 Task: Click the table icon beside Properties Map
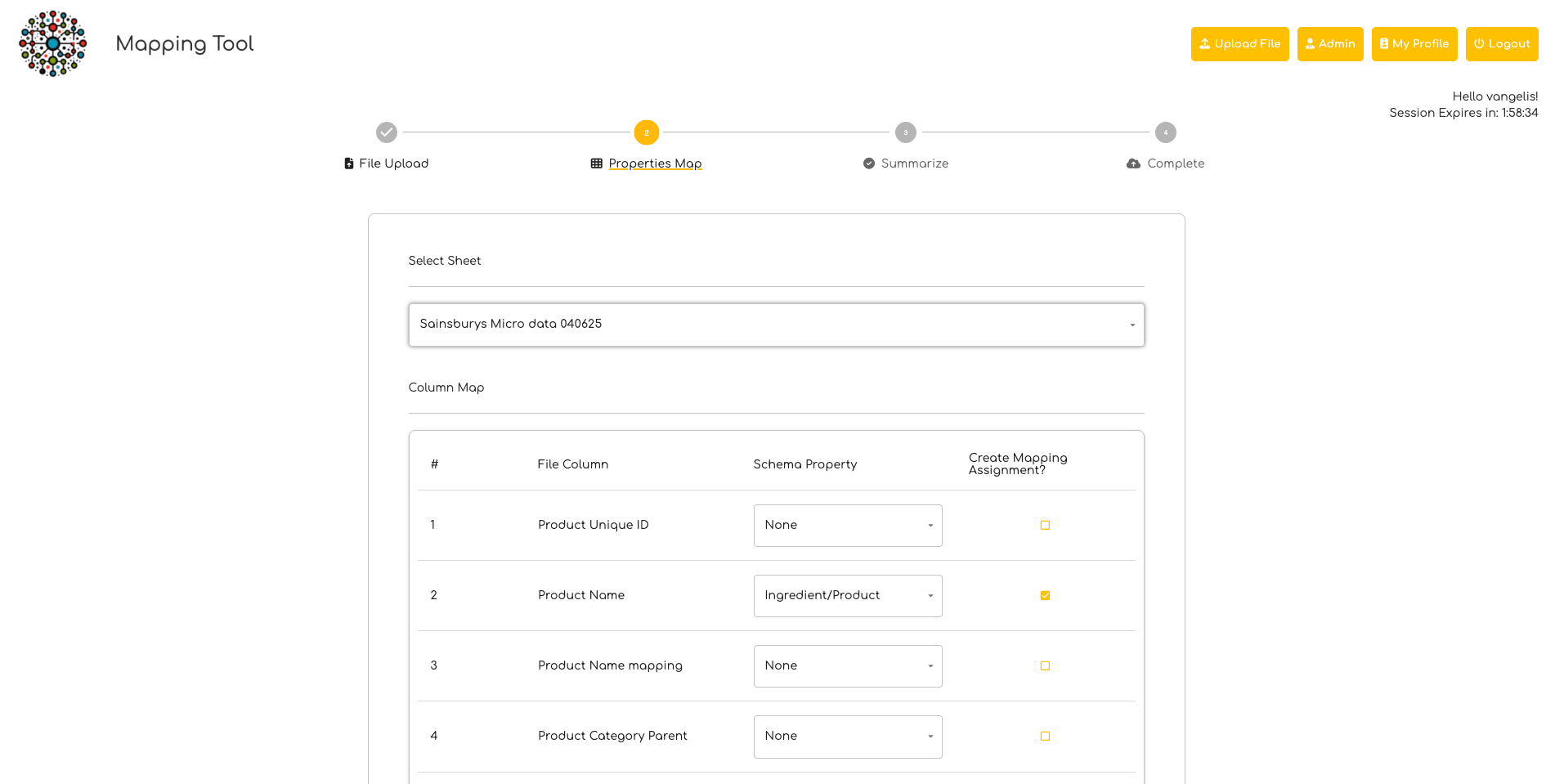point(597,164)
